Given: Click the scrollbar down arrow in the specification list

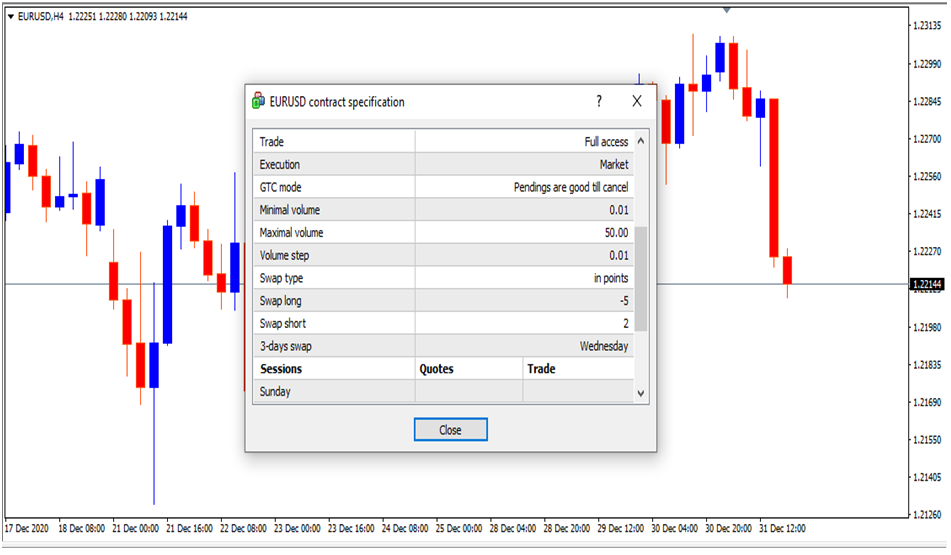Looking at the screenshot, I should tap(641, 394).
